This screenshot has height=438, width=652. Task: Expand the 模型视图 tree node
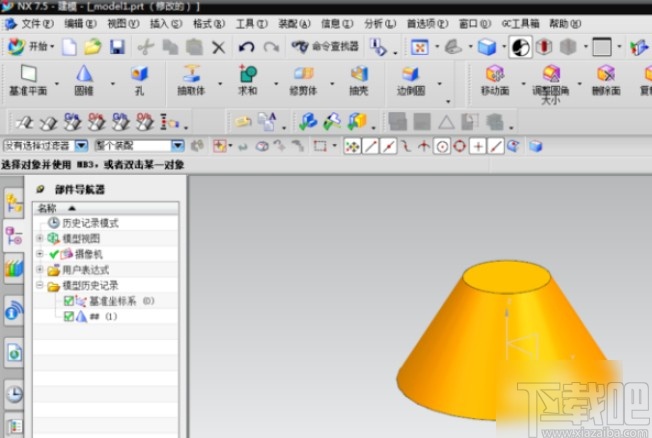tap(40, 239)
